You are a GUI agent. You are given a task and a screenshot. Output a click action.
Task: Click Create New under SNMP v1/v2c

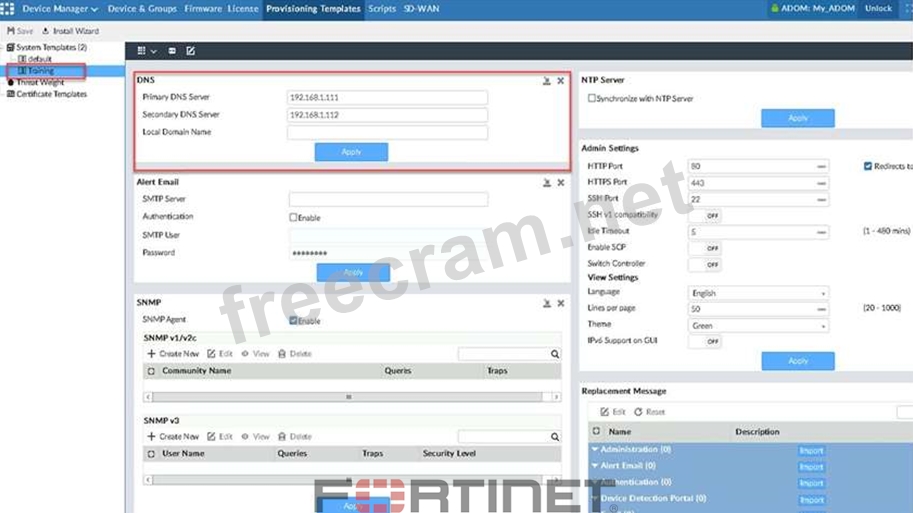[x=173, y=354]
